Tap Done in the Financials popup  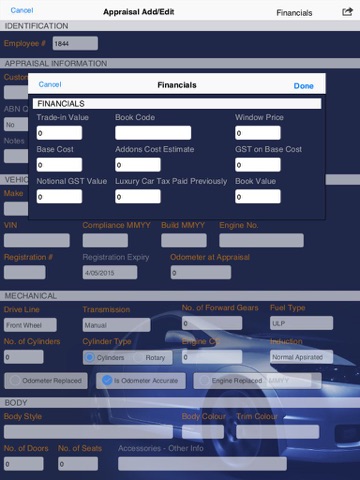(x=303, y=86)
